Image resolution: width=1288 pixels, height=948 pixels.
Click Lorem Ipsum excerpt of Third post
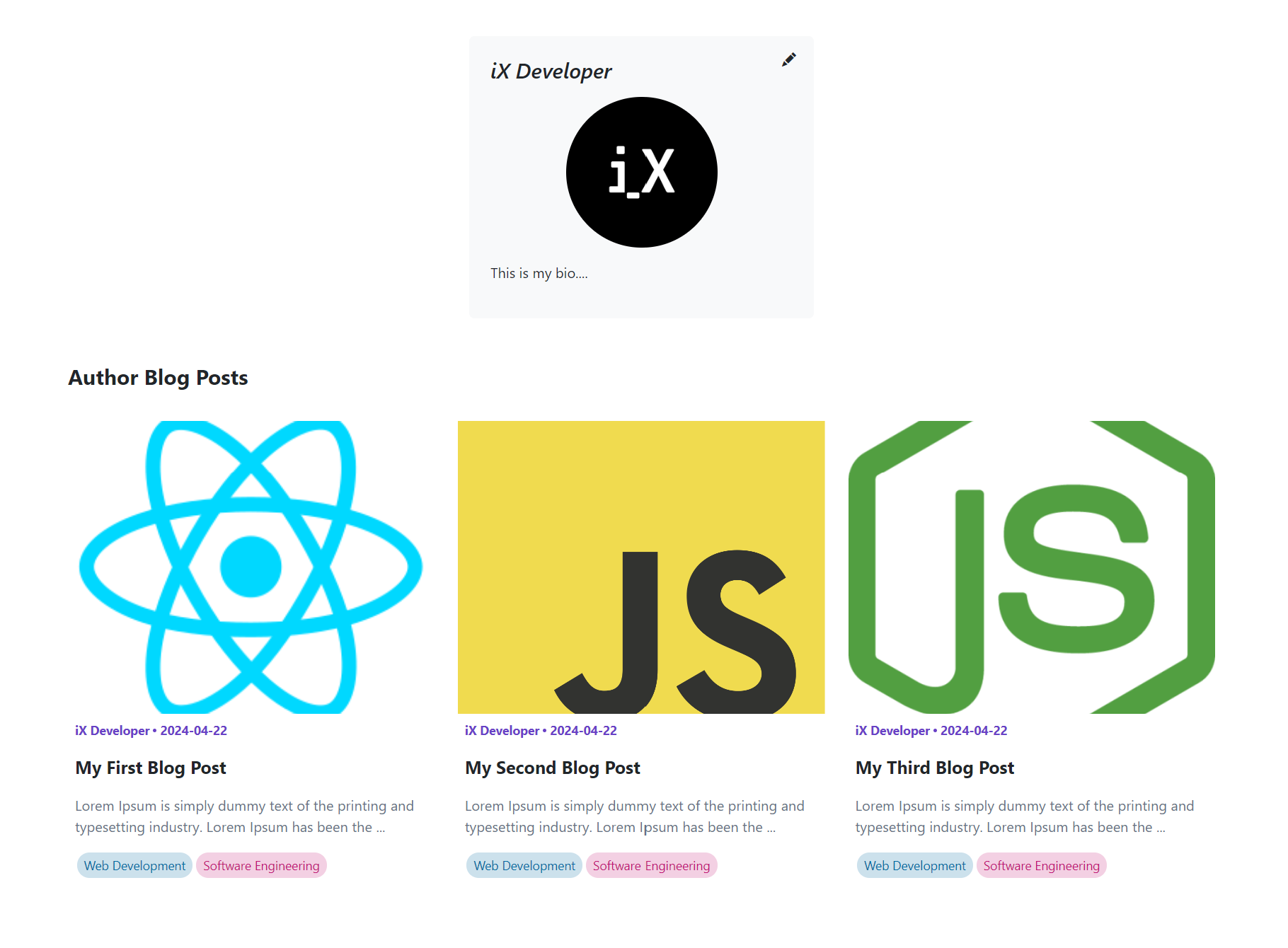tap(1025, 816)
